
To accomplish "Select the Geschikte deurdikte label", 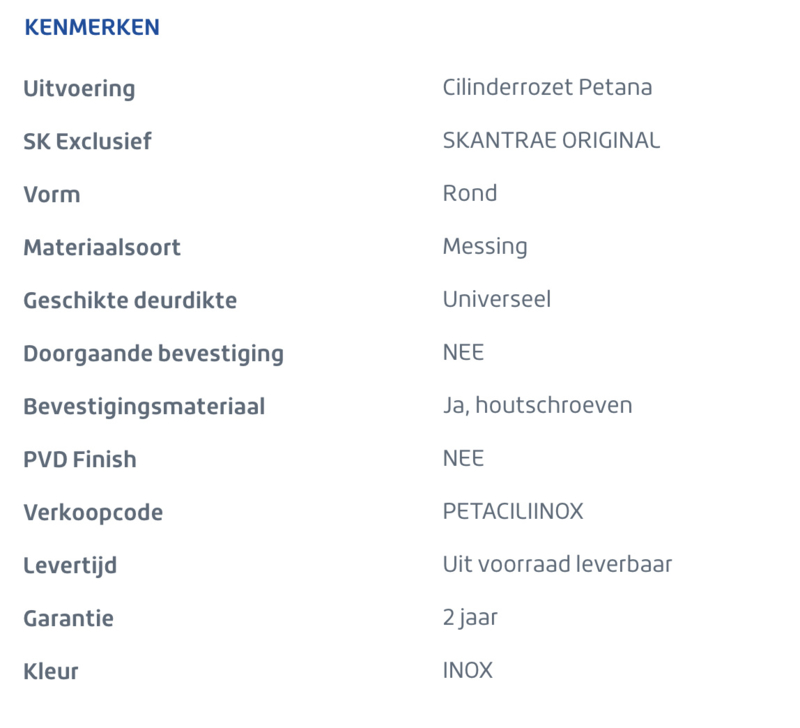I will tap(130, 300).
